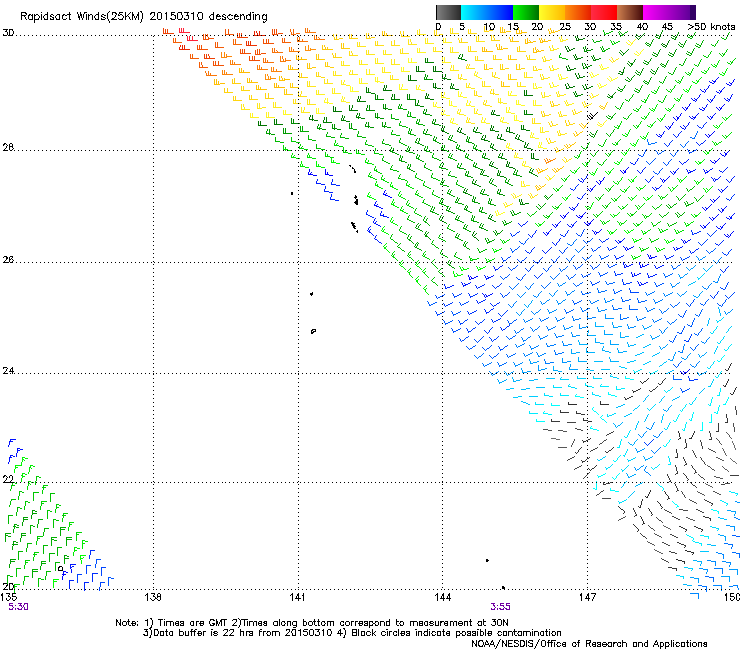Click the latitude label '28'

click(8, 147)
